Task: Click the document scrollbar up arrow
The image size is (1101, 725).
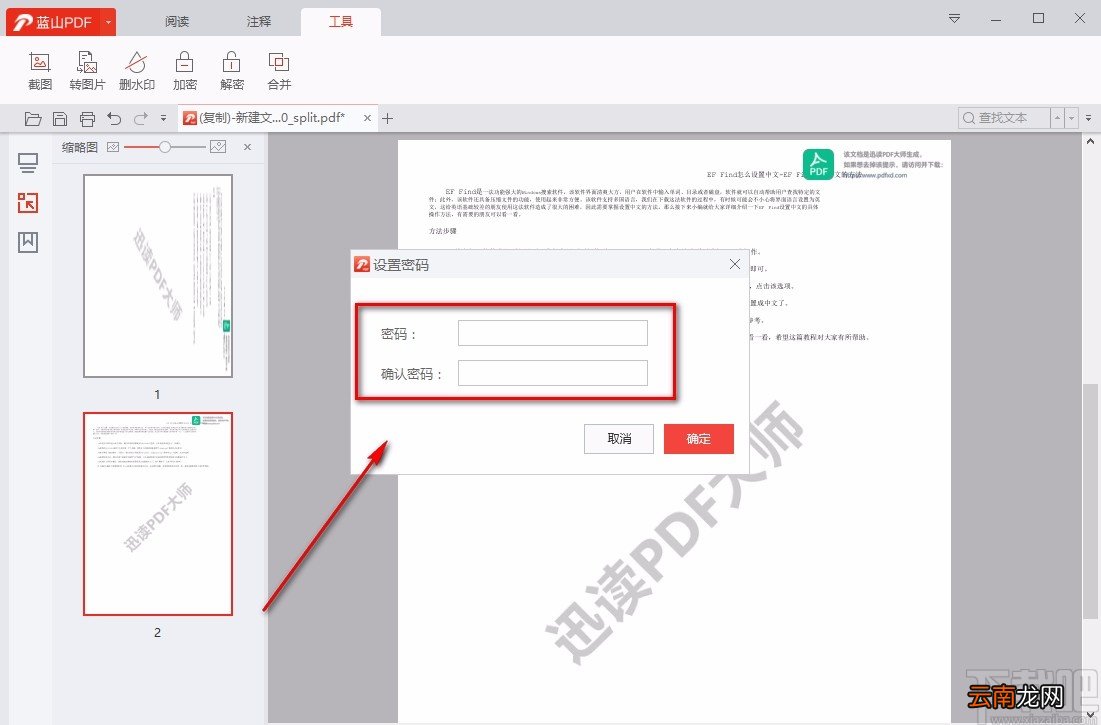Action: click(1090, 141)
